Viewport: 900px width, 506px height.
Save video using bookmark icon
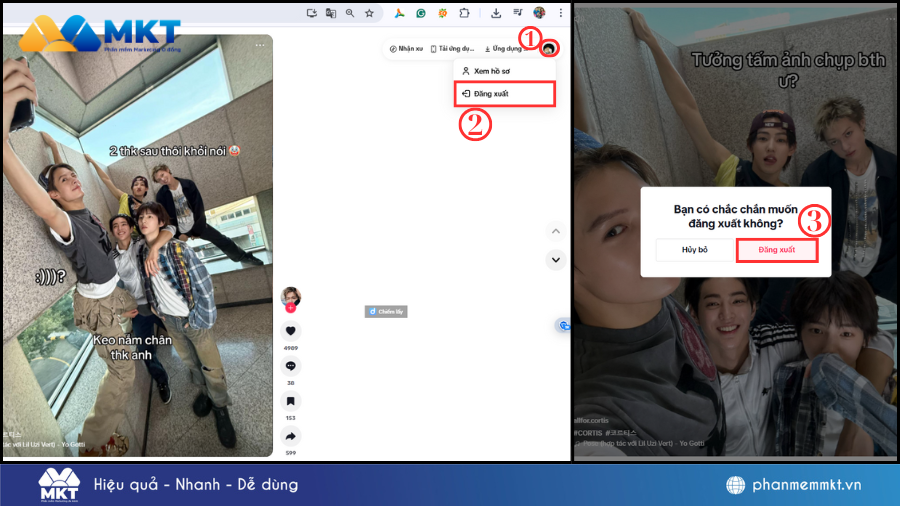click(x=291, y=401)
